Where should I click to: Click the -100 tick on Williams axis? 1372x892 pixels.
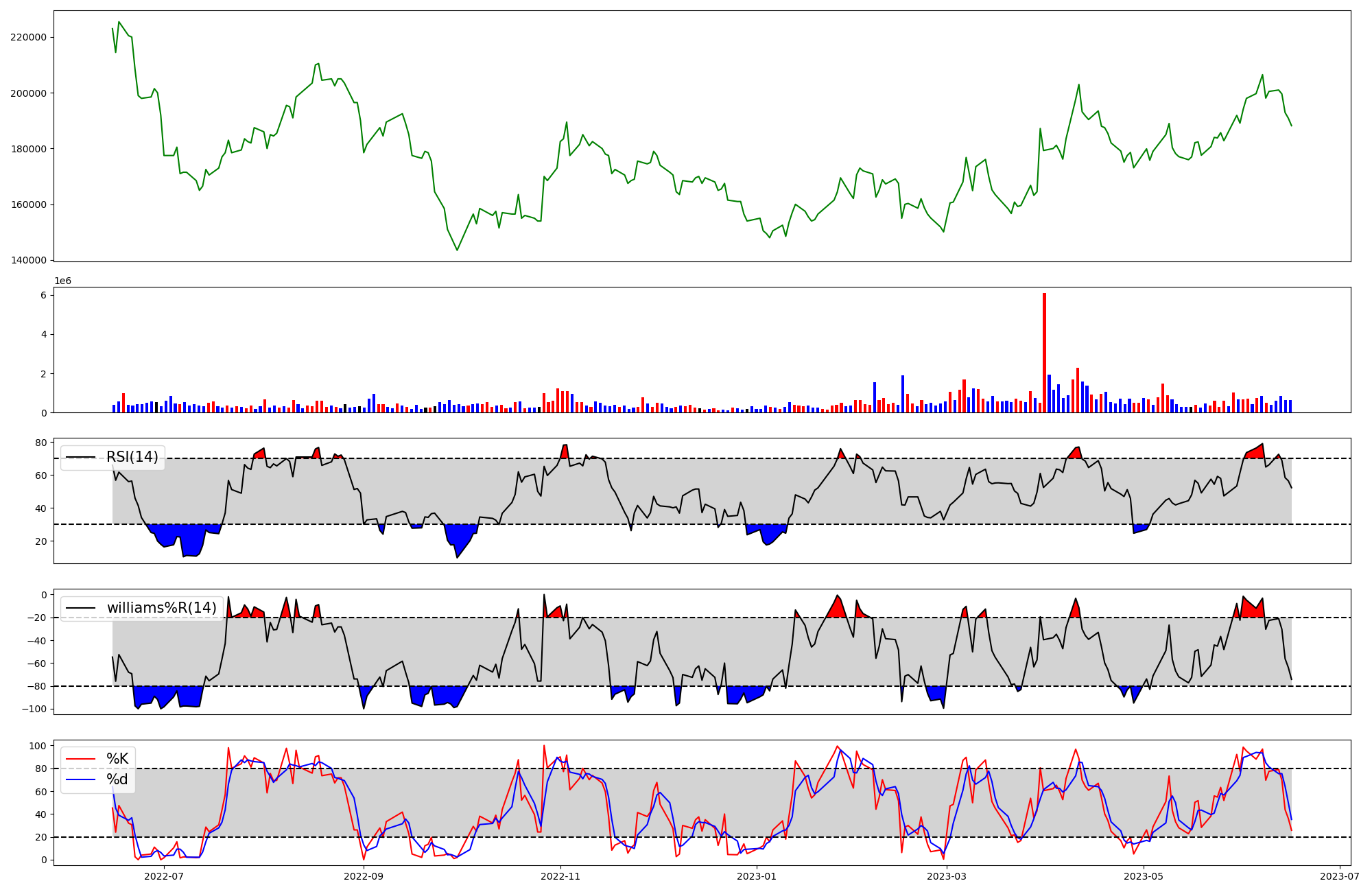point(34,709)
